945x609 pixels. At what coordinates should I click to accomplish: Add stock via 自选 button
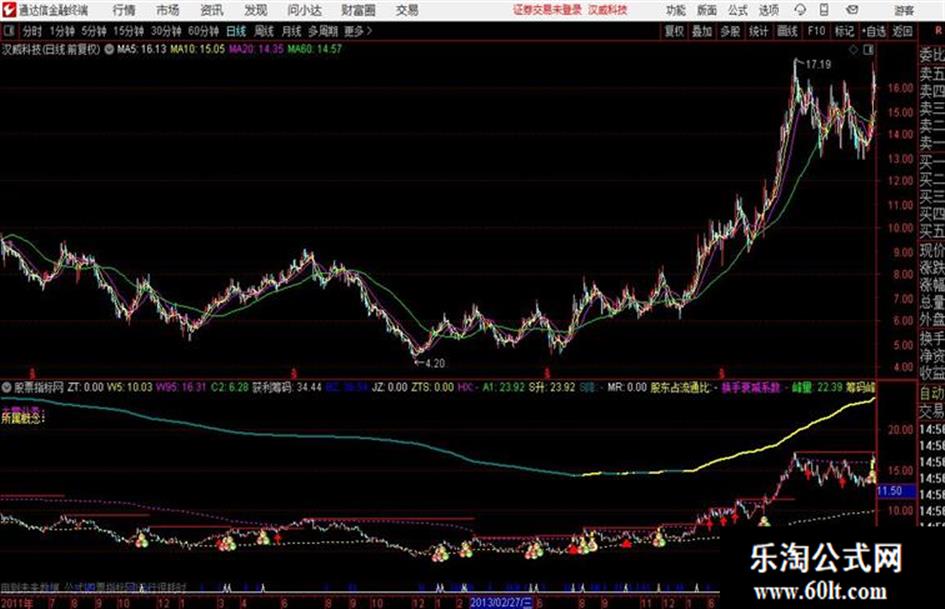click(x=874, y=31)
